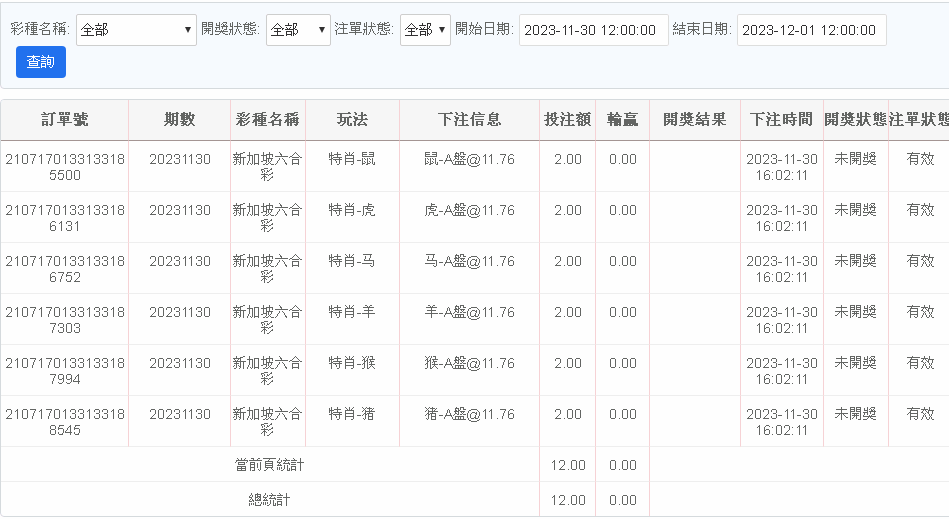949x519 pixels.
Task: Click the 查詢 search button
Action: pyautogui.click(x=41, y=62)
